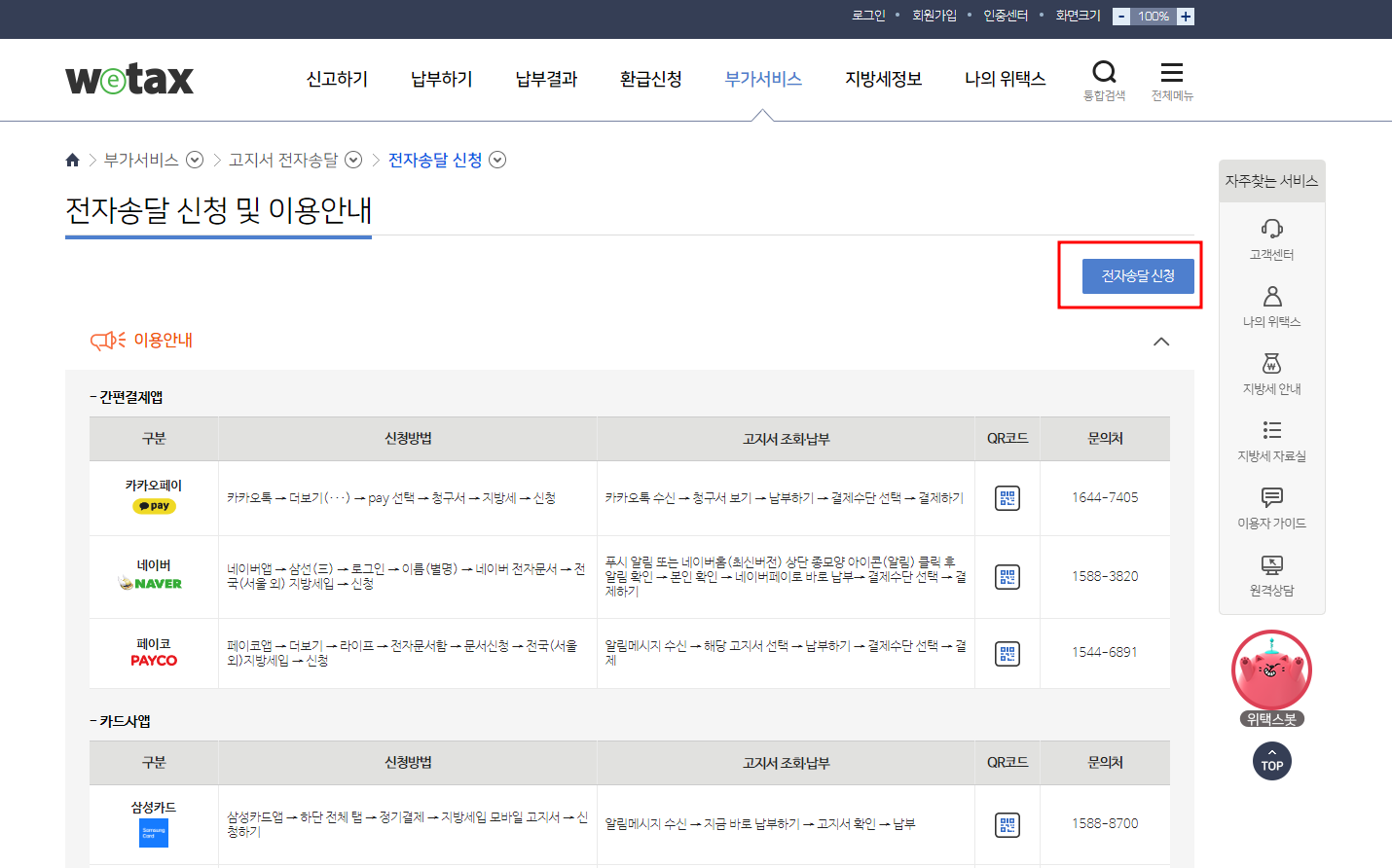Click the 지방세 안내 icon in the sidebar
This screenshot has height=868, width=1392.
pos(1271,363)
